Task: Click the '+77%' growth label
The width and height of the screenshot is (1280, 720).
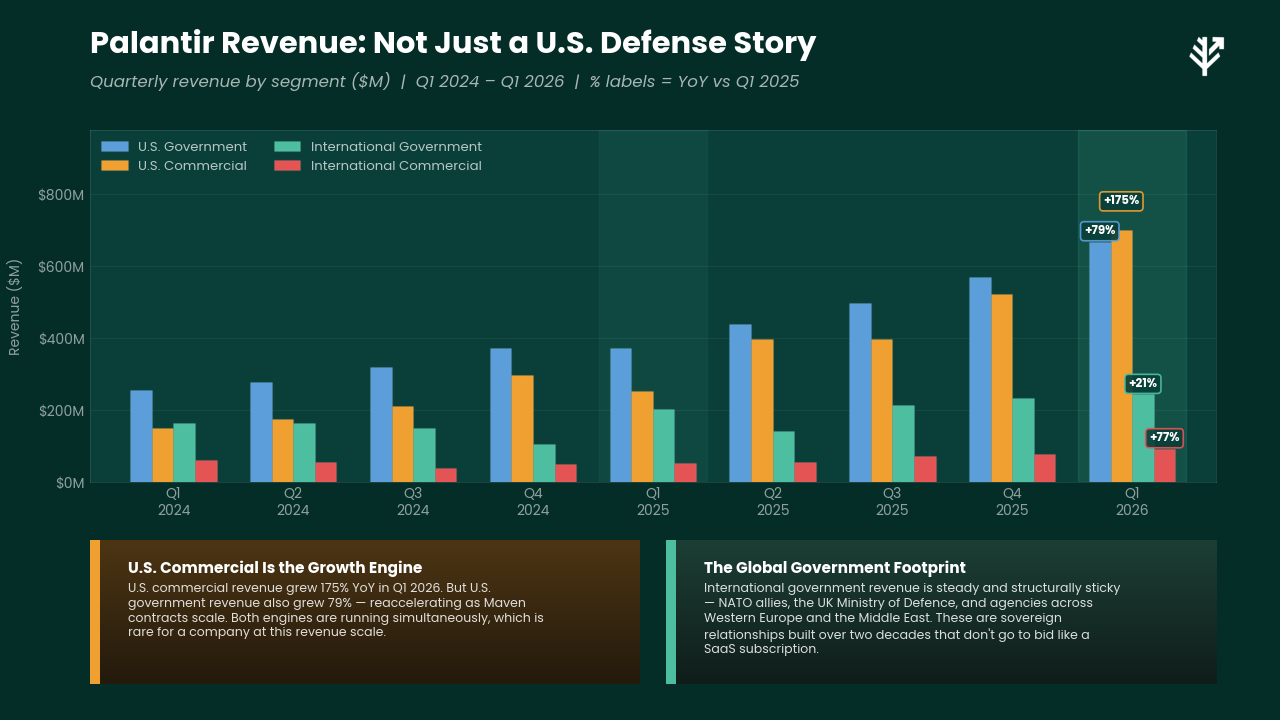Action: 1164,438
